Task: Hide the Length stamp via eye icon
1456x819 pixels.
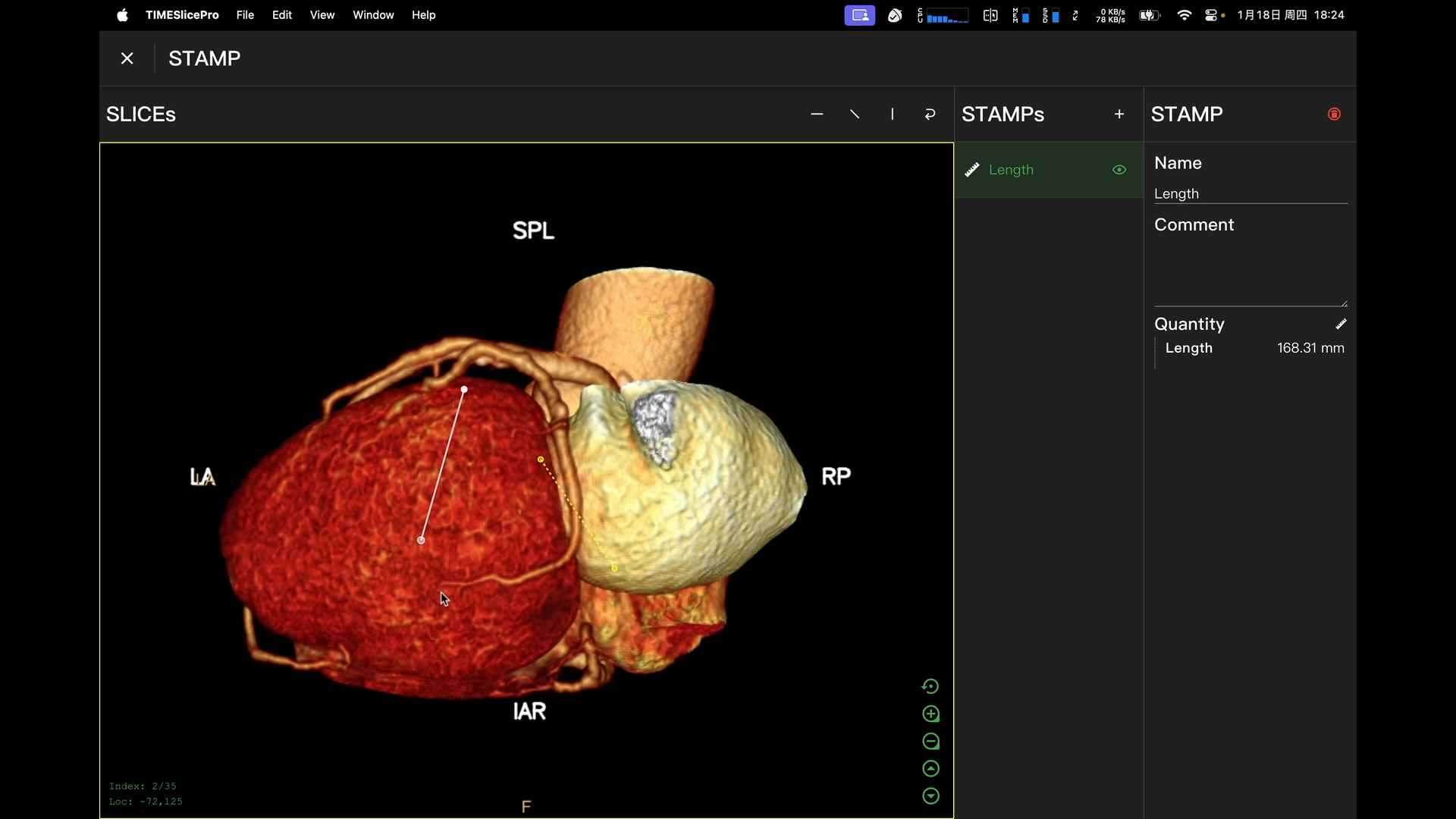Action: click(1119, 170)
